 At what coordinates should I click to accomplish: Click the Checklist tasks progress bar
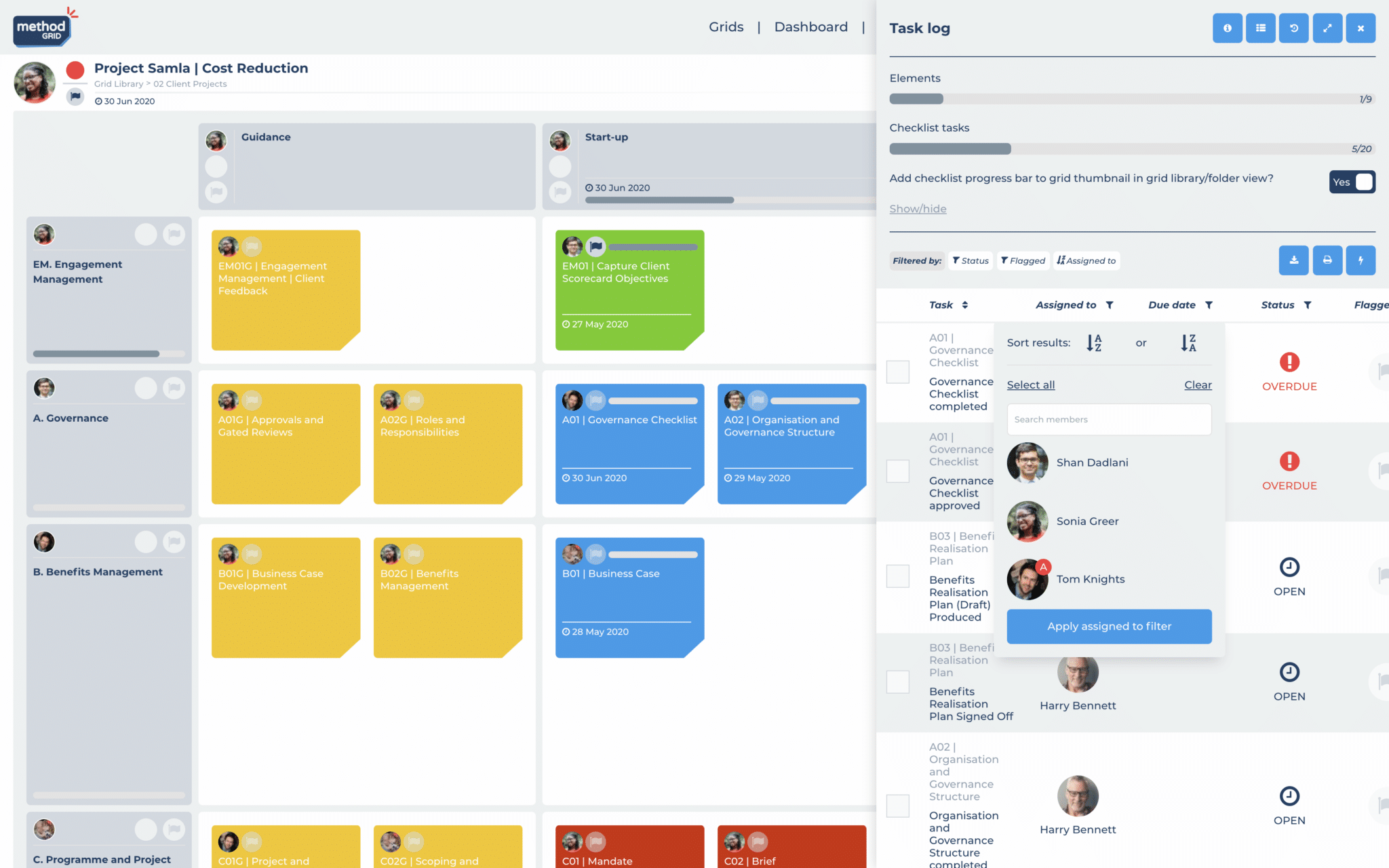(x=1131, y=149)
